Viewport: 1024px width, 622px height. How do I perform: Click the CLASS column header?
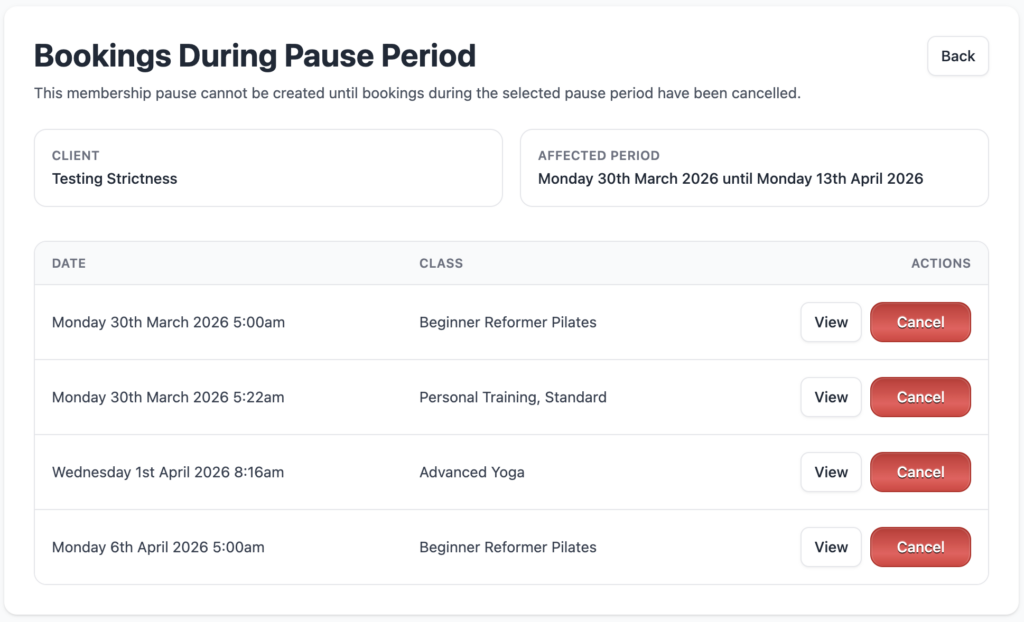click(441, 264)
